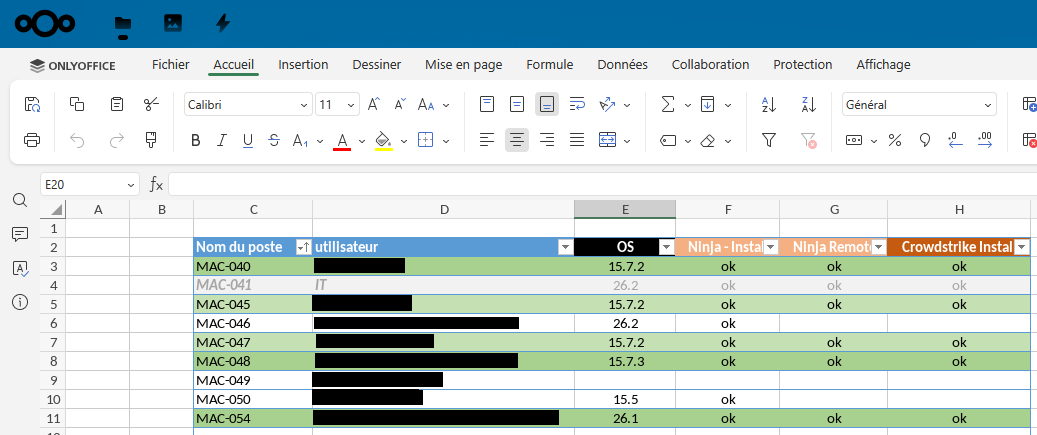The image size is (1037, 435).
Task: Switch to the Insertion tab
Action: coord(303,64)
